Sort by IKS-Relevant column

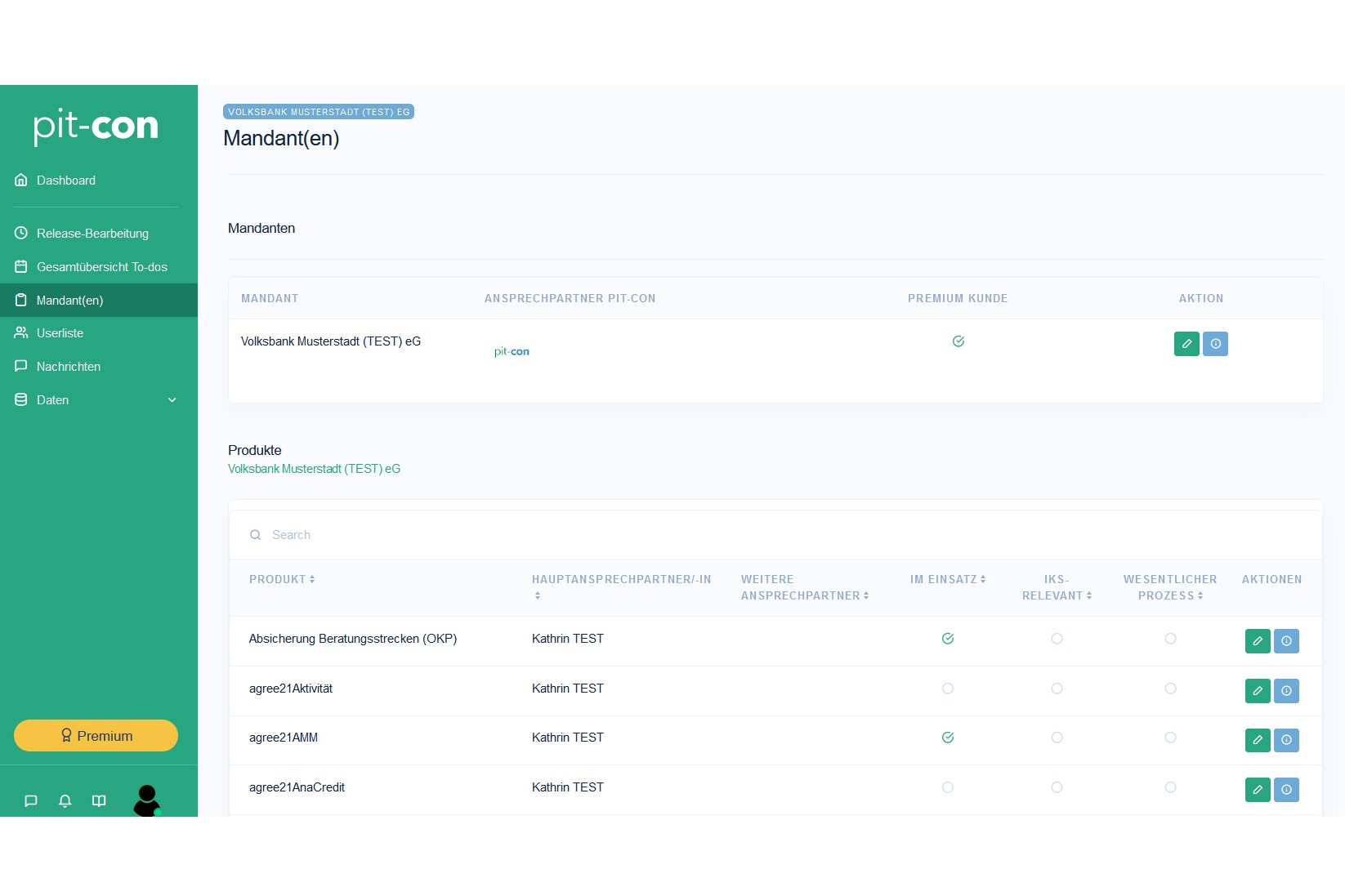point(1057,587)
